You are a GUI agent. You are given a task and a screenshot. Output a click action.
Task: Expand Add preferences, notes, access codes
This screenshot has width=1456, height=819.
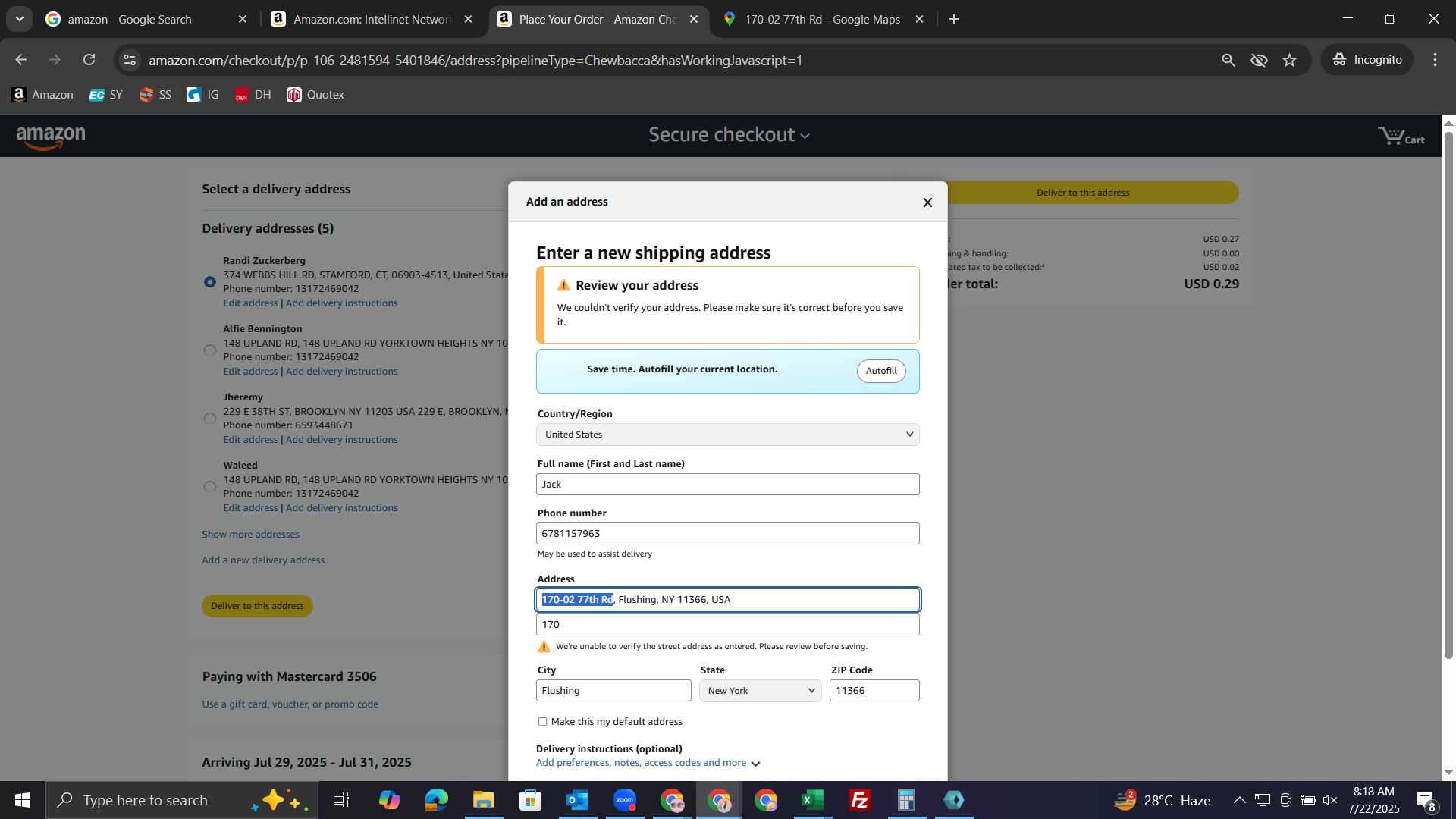(x=648, y=763)
